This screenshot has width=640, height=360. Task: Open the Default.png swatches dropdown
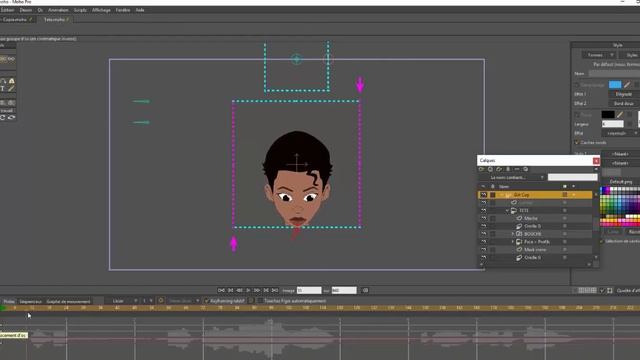(x=621, y=182)
